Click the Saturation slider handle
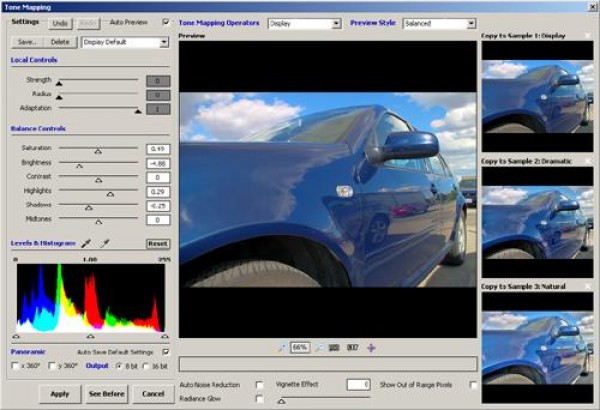Image resolution: width=600 pixels, height=410 pixels. click(97, 149)
